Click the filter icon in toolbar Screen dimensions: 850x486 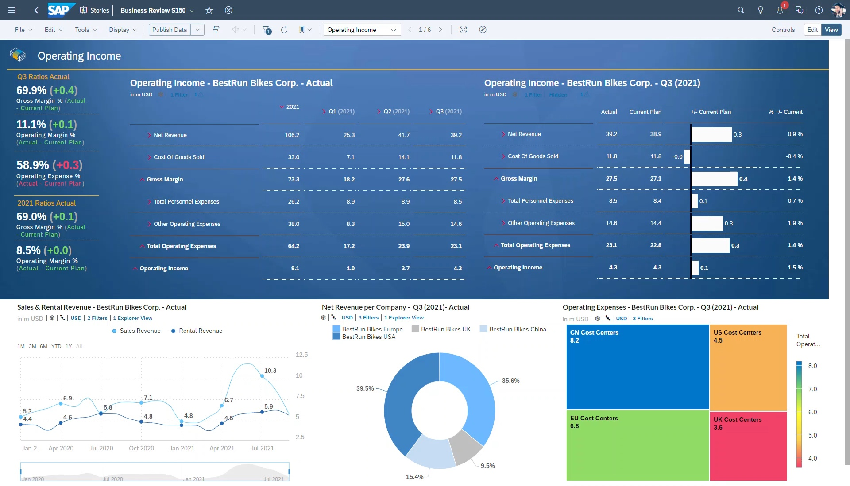(268, 30)
